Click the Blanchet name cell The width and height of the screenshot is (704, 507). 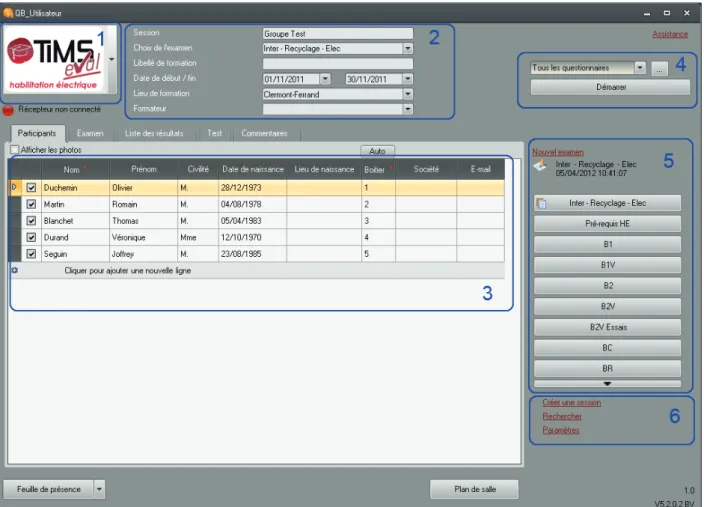coord(75,221)
